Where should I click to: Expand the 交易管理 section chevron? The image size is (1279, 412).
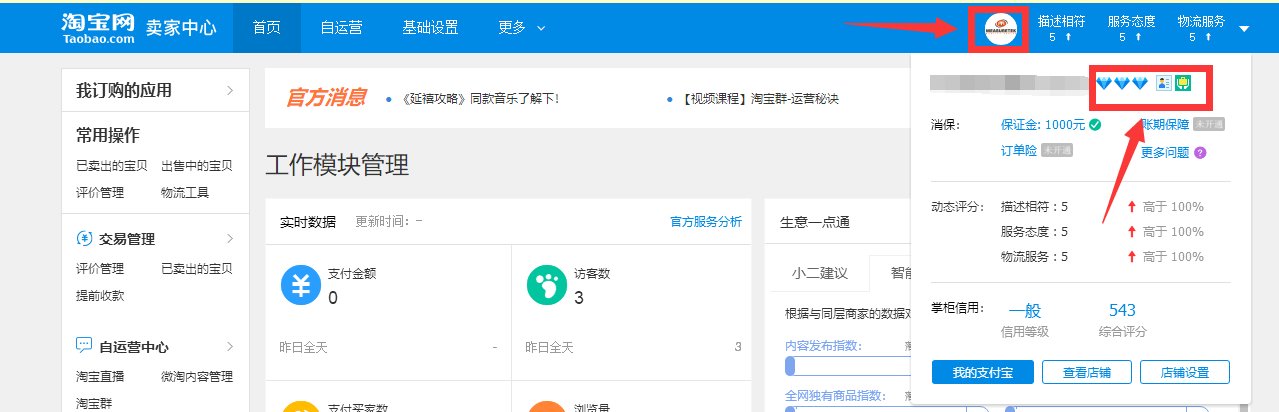coord(230,239)
